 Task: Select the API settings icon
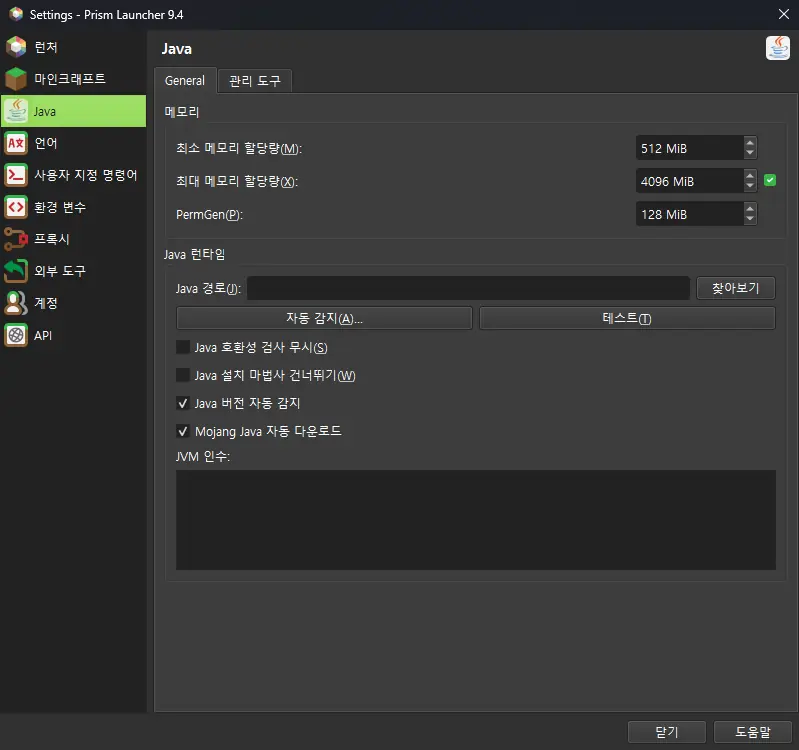tap(16, 335)
